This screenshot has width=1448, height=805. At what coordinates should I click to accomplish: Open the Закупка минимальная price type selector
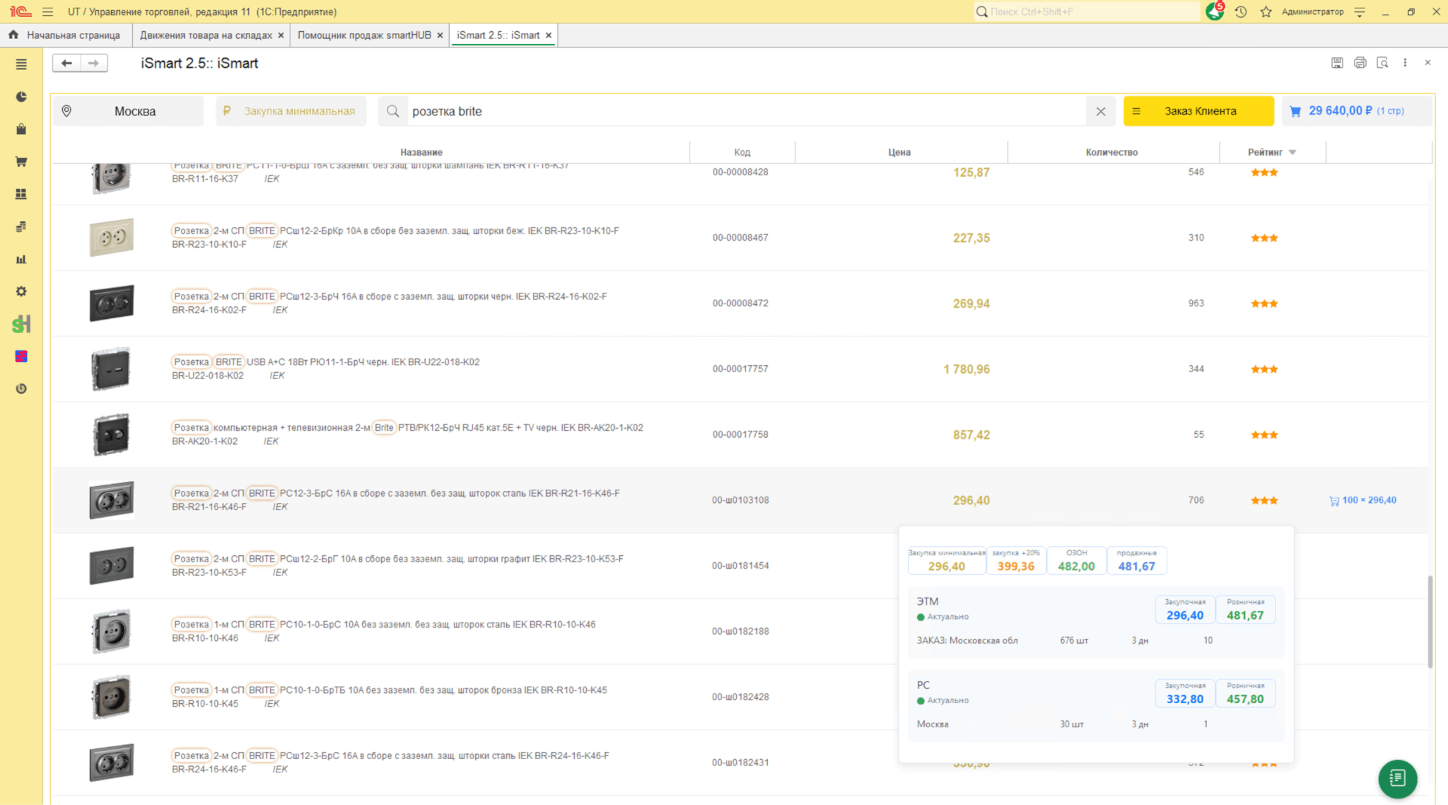click(291, 111)
